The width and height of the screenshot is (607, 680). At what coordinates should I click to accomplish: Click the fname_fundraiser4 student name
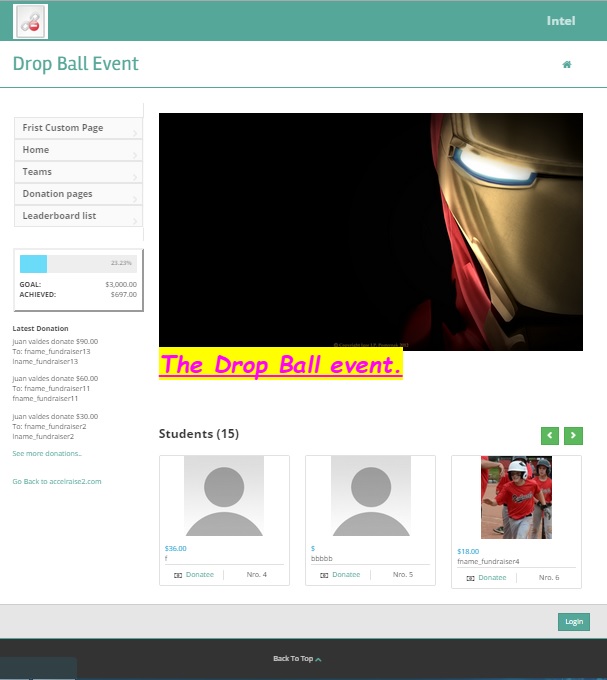[488, 562]
